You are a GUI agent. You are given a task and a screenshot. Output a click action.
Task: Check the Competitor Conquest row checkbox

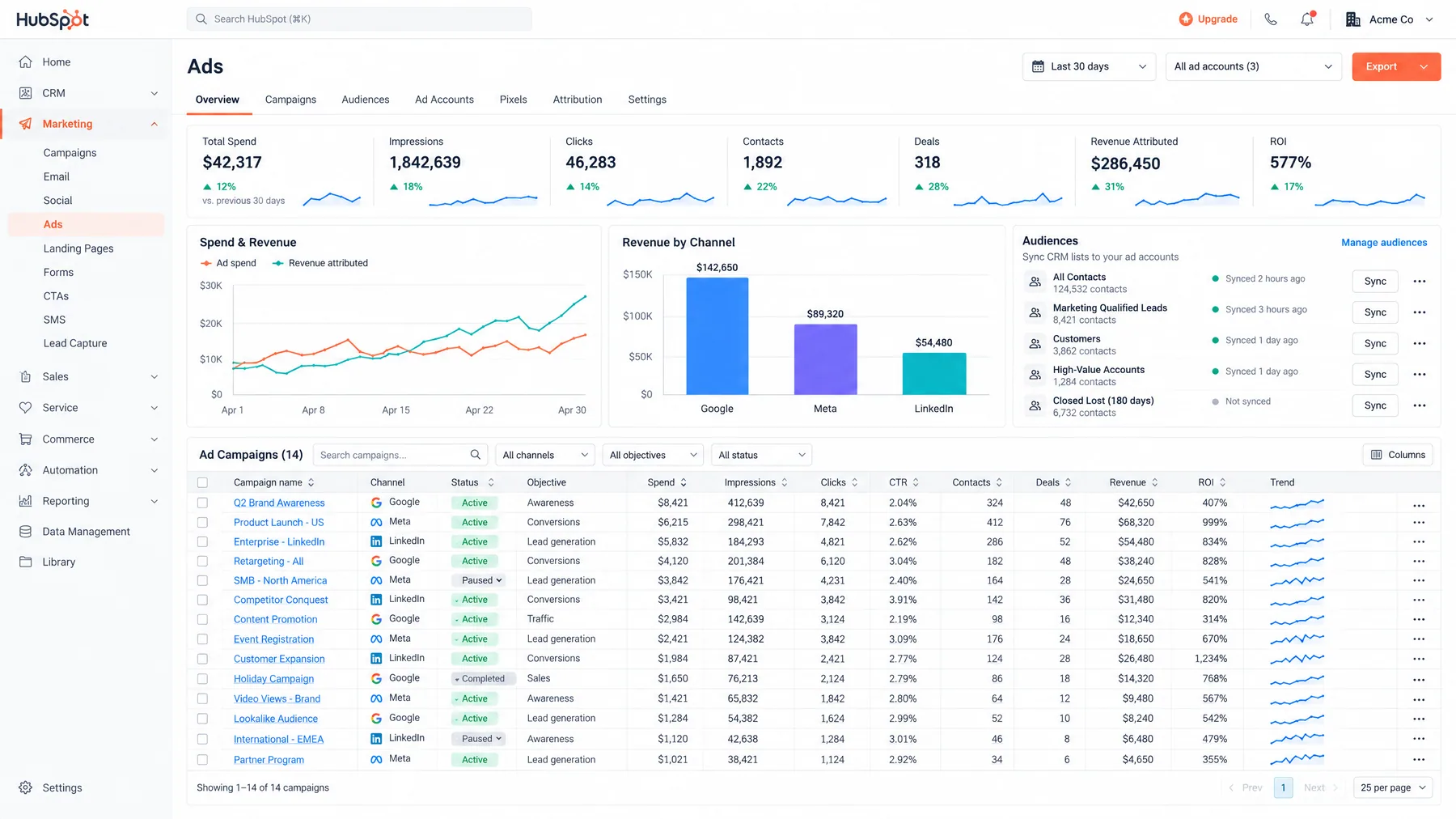[x=202, y=600]
